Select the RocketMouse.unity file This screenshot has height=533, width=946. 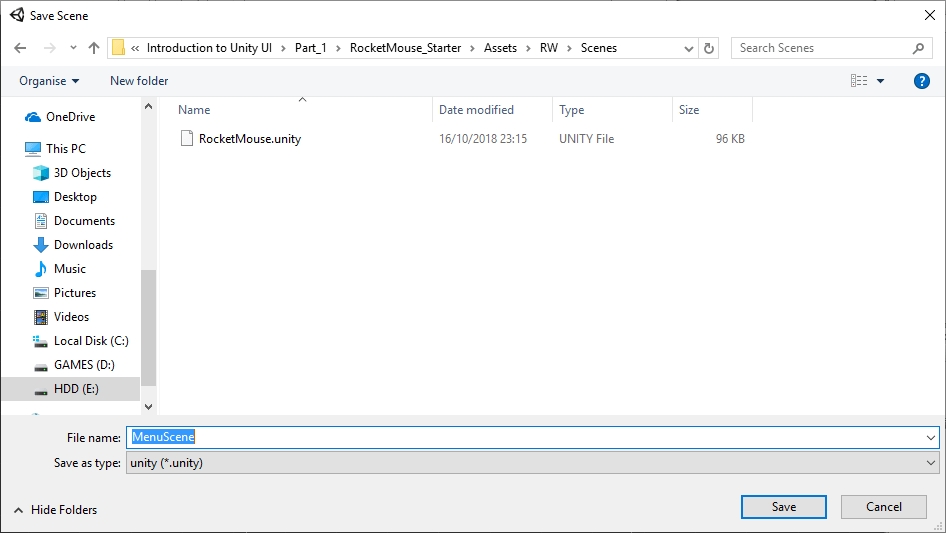[249, 139]
